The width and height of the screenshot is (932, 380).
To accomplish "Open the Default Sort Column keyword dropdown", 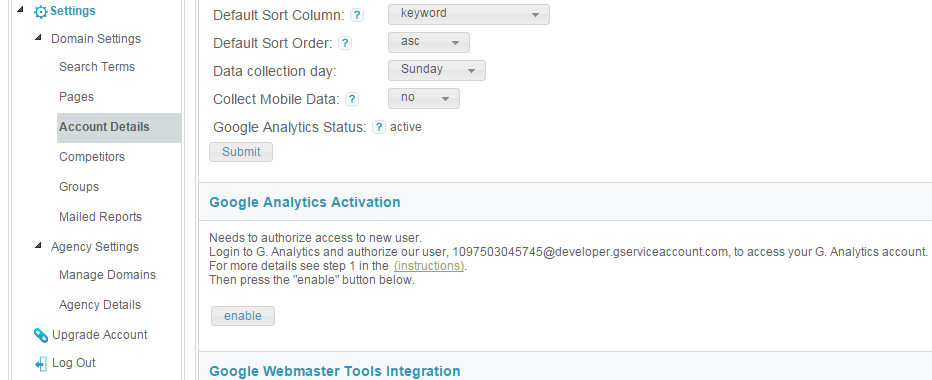I will pyautogui.click(x=468, y=14).
